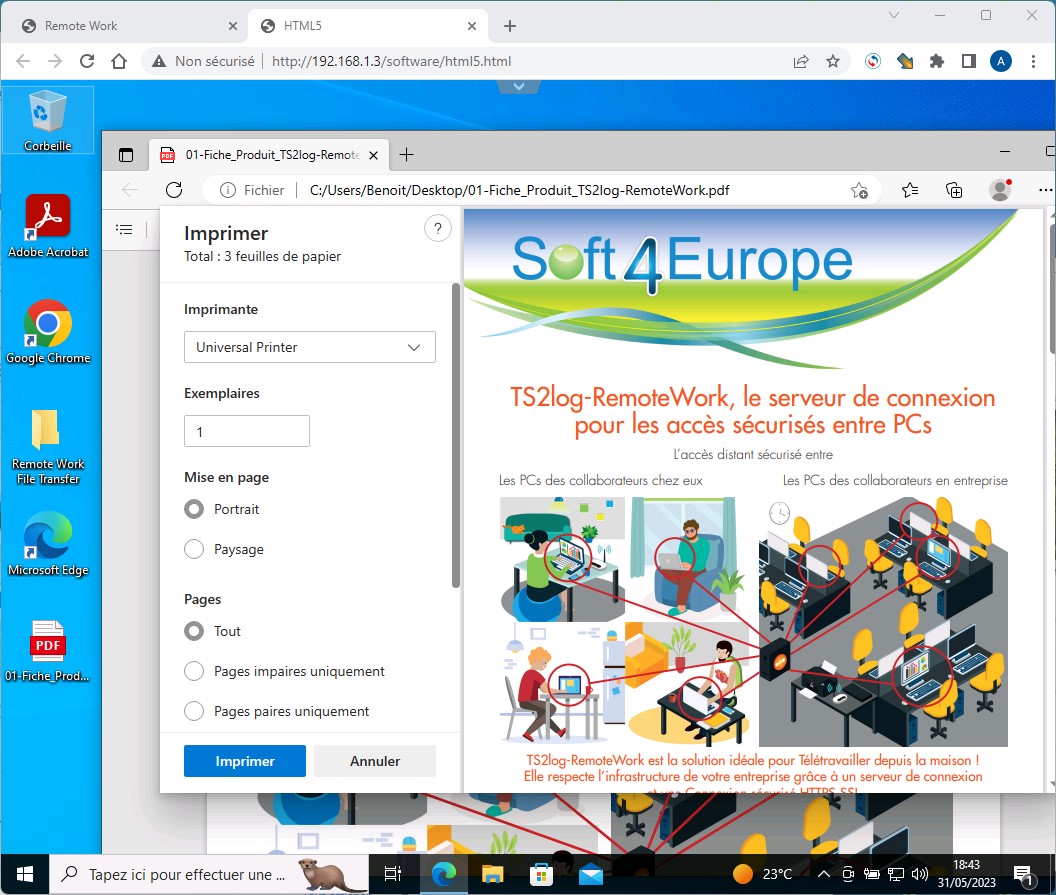1056x895 pixels.
Task: Reload the outer Chrome page
Action: click(87, 61)
